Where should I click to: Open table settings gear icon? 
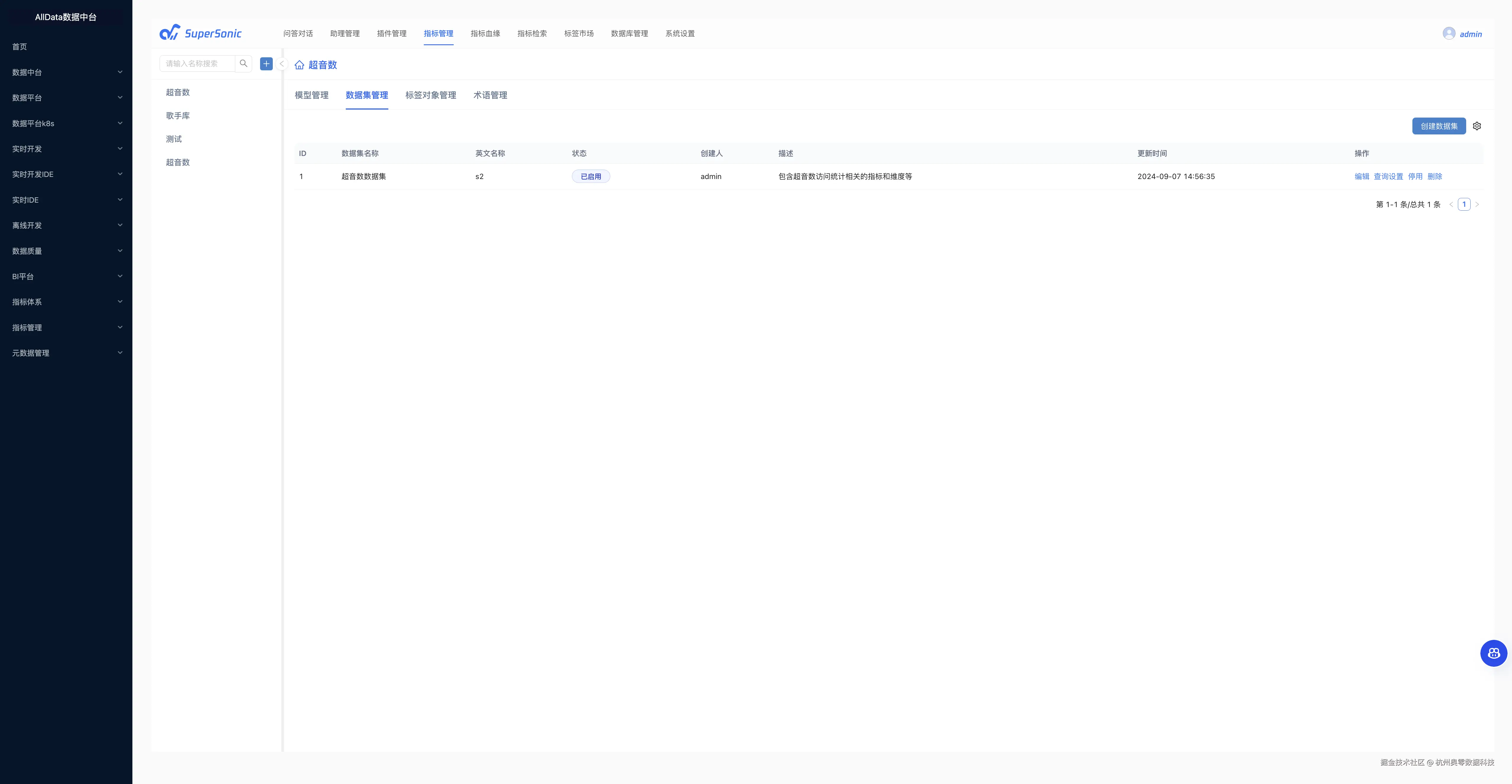click(x=1477, y=126)
